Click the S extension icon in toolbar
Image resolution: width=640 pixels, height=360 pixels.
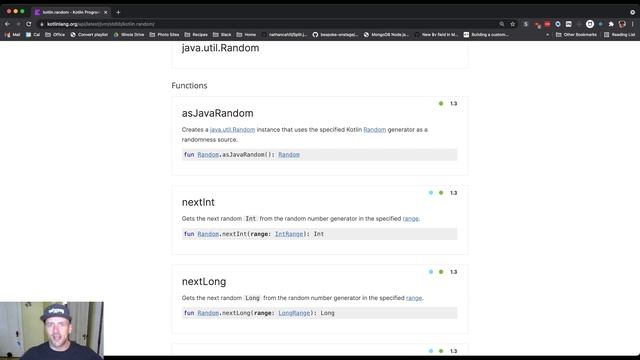(526, 24)
